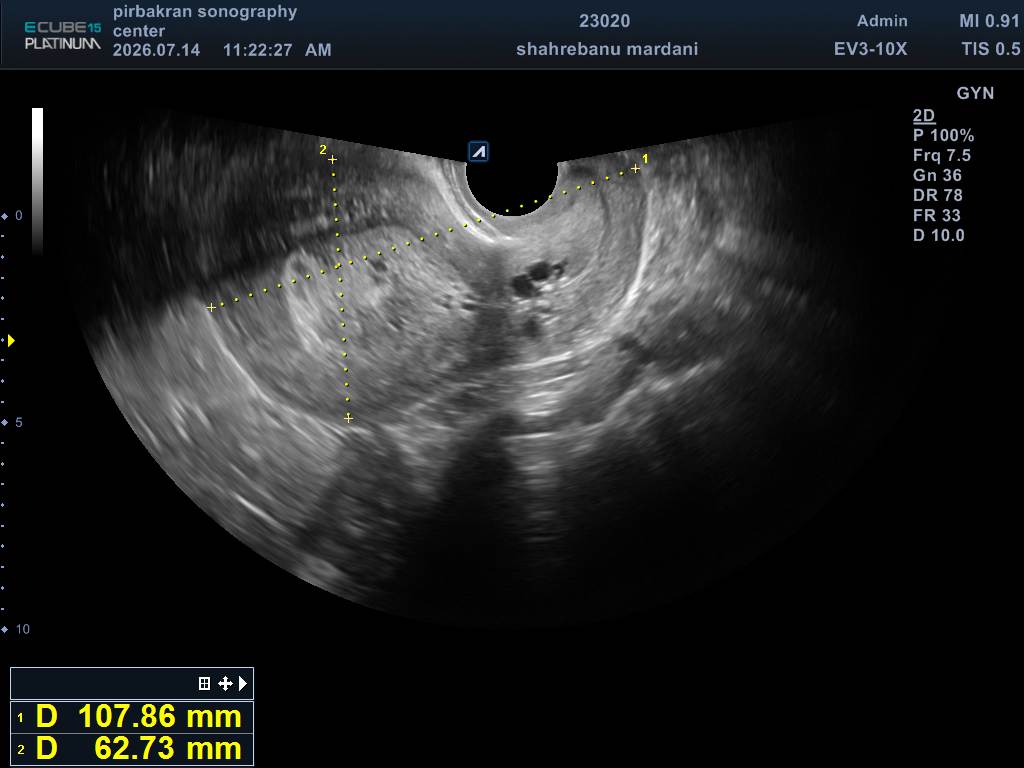
Task: Click the Admin user label
Action: tap(882, 21)
